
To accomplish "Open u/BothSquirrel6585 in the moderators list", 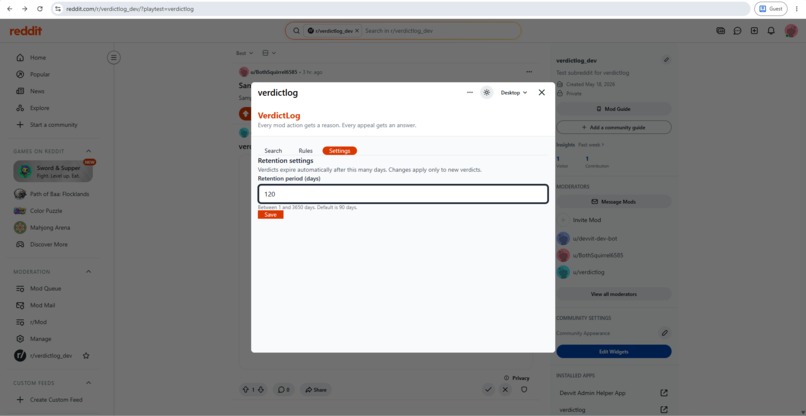I will (590, 255).
